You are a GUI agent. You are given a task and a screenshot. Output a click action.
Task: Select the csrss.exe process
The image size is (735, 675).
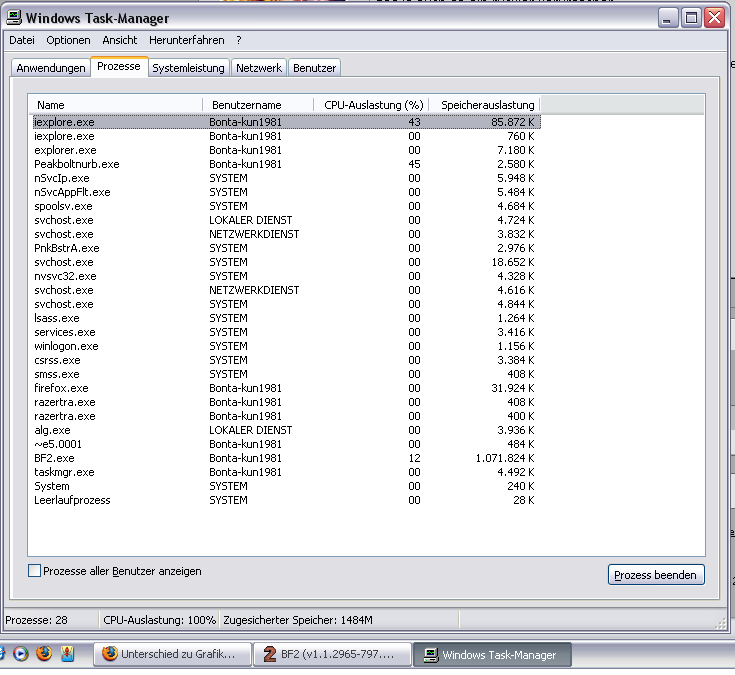pos(286,360)
